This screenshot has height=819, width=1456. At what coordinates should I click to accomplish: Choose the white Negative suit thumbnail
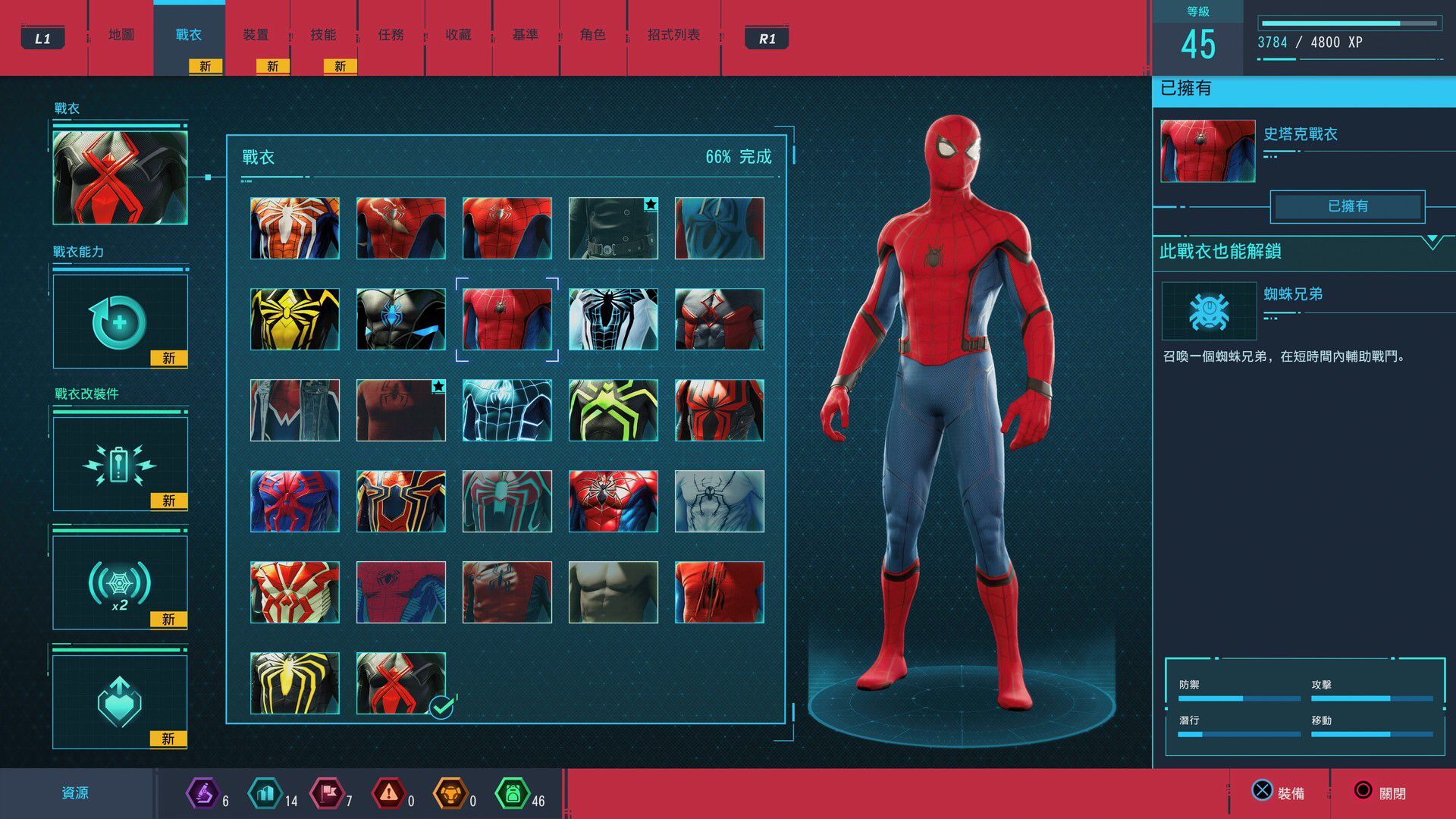coord(613,319)
